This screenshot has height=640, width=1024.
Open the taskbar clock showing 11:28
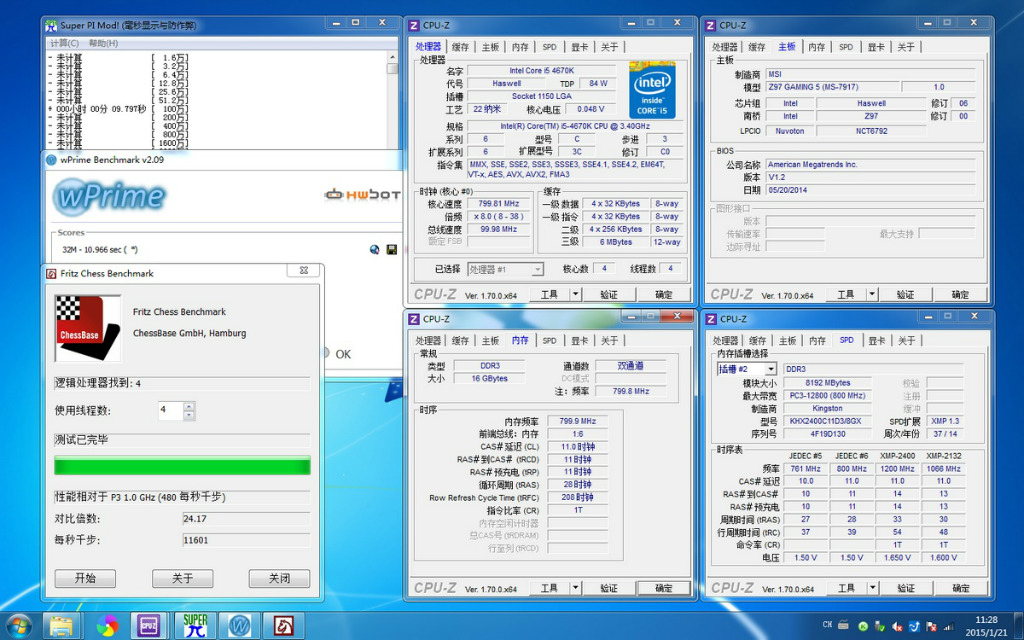(x=986, y=626)
